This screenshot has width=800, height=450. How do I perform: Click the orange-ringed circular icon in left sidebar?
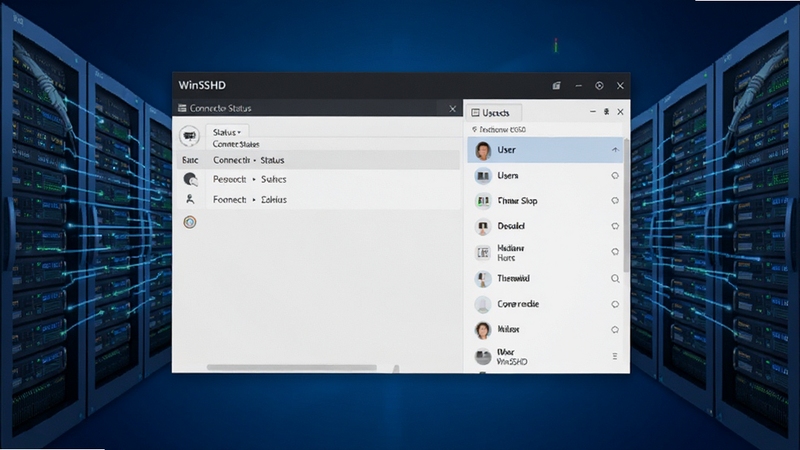tap(190, 222)
